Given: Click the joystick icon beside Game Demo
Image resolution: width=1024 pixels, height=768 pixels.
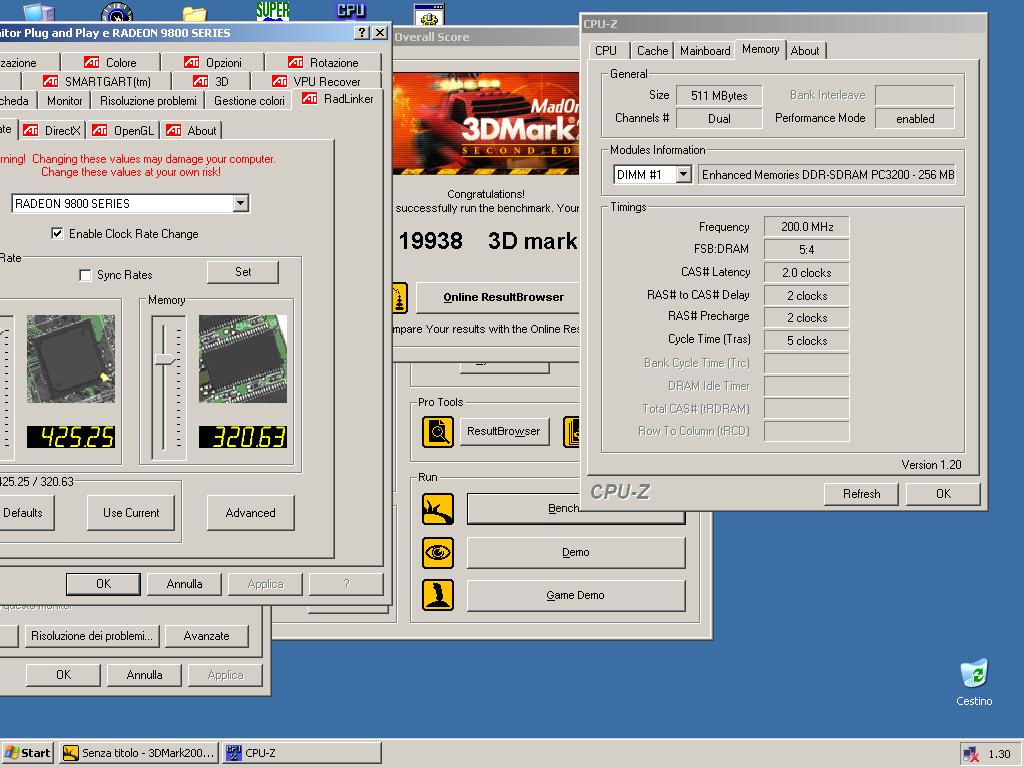Looking at the screenshot, I should (x=438, y=595).
